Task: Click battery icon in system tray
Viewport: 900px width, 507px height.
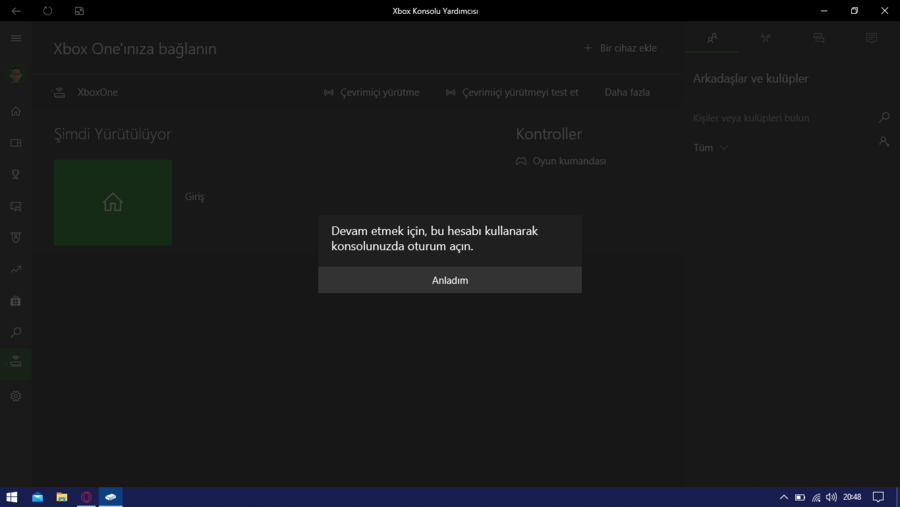Action: click(x=800, y=497)
